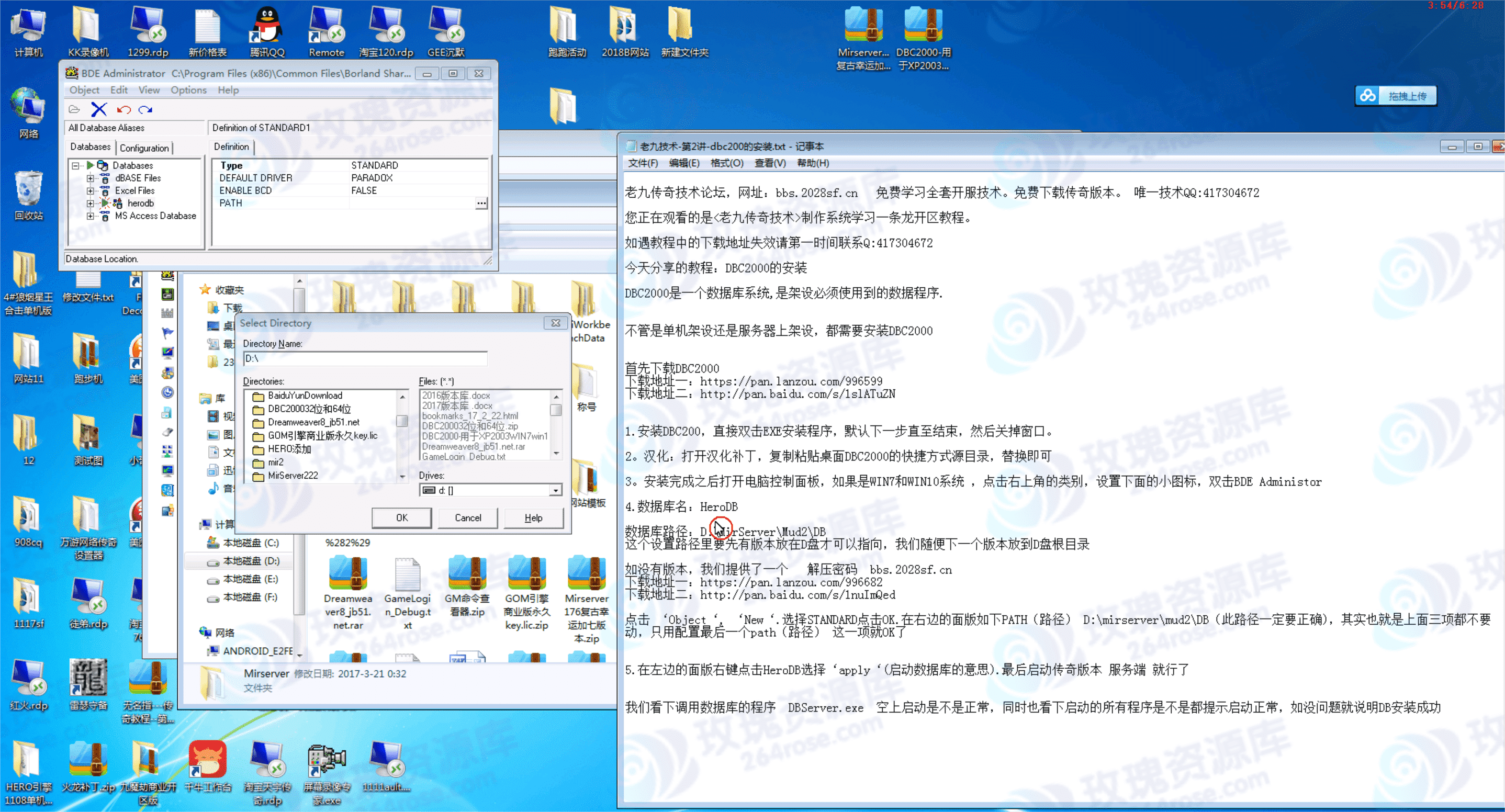Viewport: 1505px width, 812px height.
Task: Click the blue X delete icon in BDE toolbar
Action: (99, 109)
